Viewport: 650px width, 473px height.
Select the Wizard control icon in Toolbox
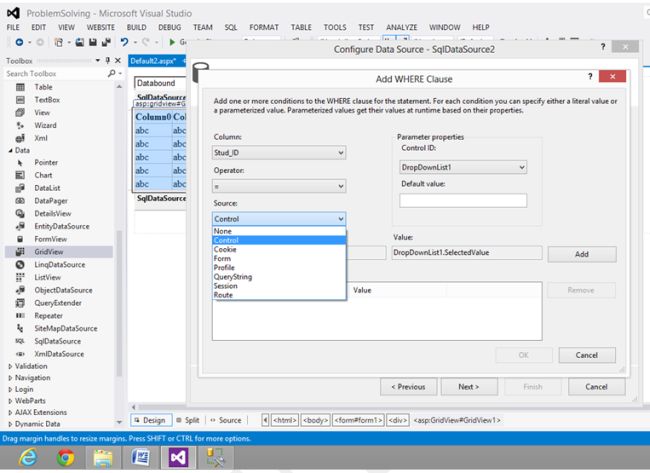[x=20, y=125]
